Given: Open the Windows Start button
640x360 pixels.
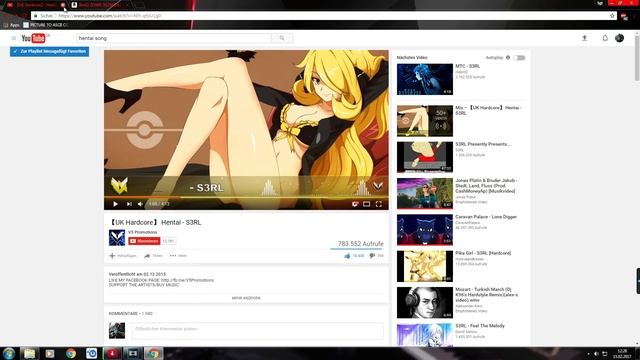Looking at the screenshot, I should pos(9,353).
